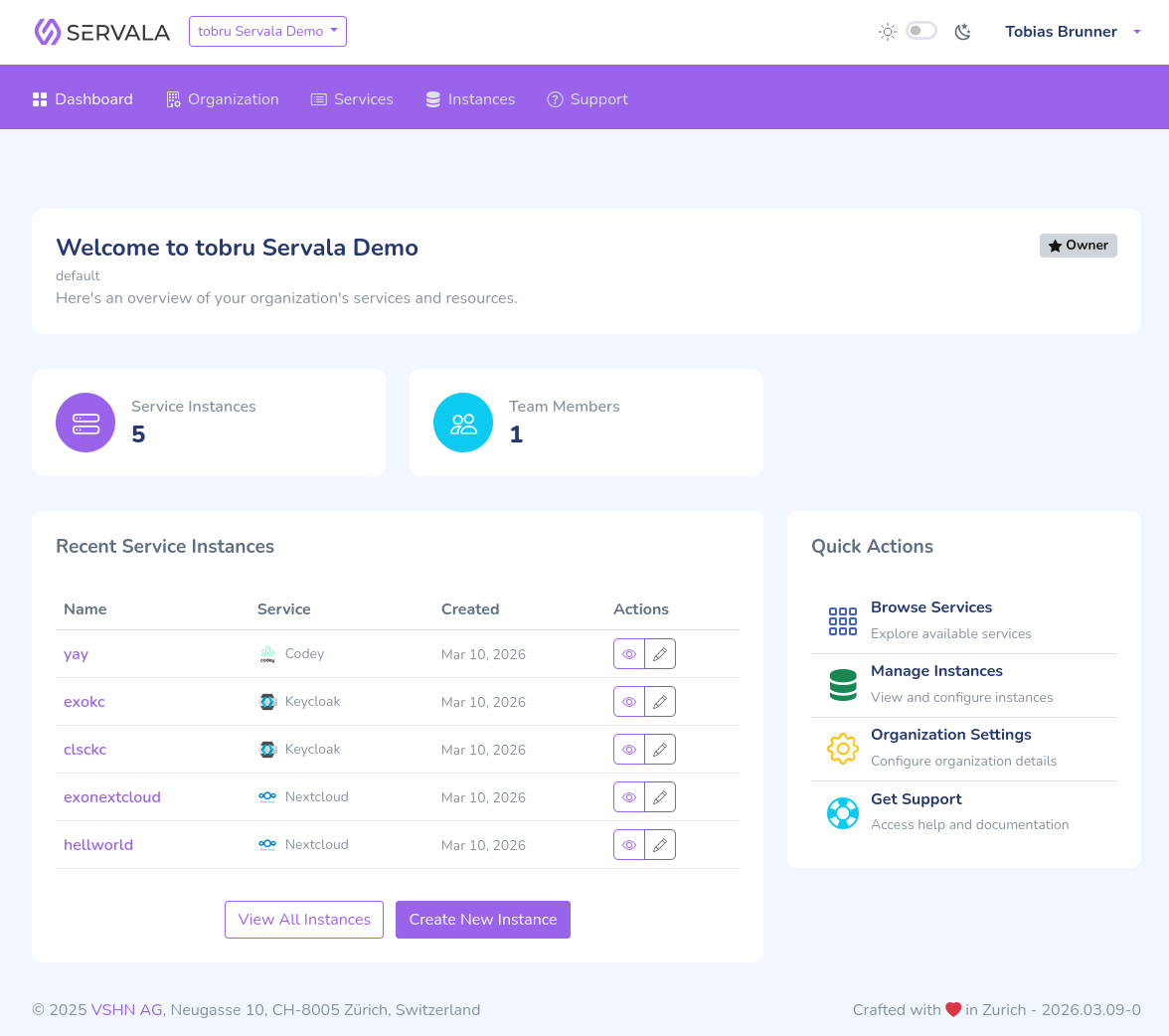Click the Service column header
The image size is (1169, 1036).
[284, 609]
